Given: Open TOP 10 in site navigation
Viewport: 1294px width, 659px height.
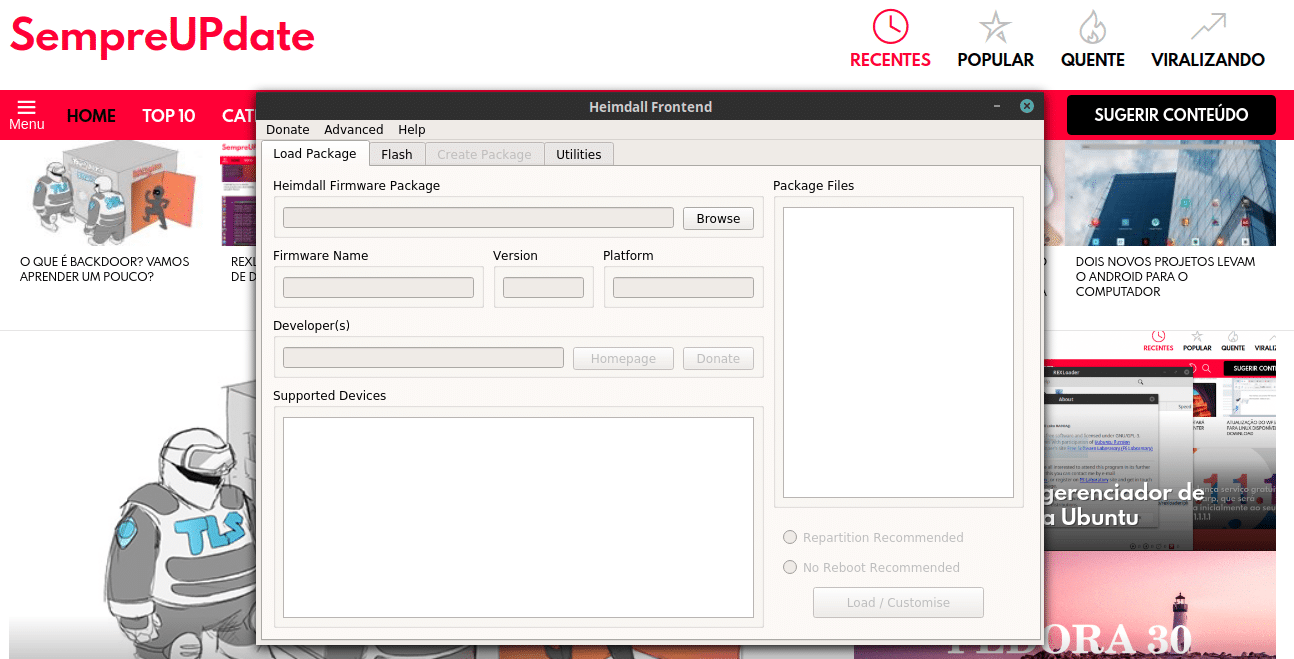Looking at the screenshot, I should click(x=168, y=115).
